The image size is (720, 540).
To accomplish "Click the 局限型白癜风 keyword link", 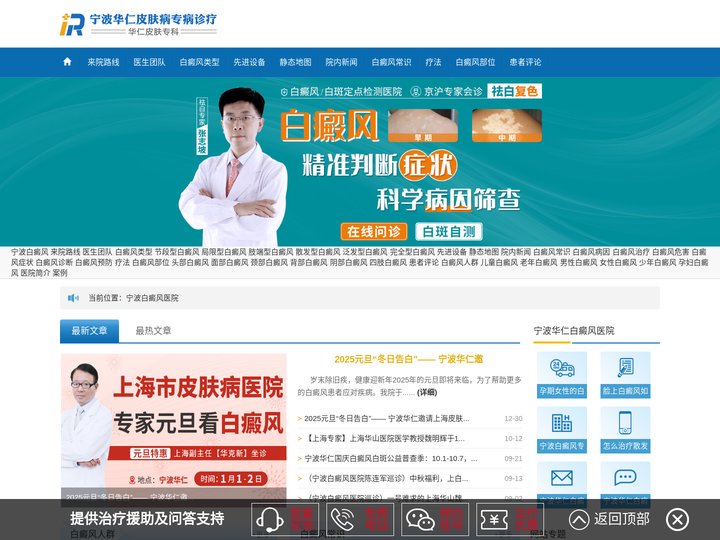I will [x=224, y=252].
